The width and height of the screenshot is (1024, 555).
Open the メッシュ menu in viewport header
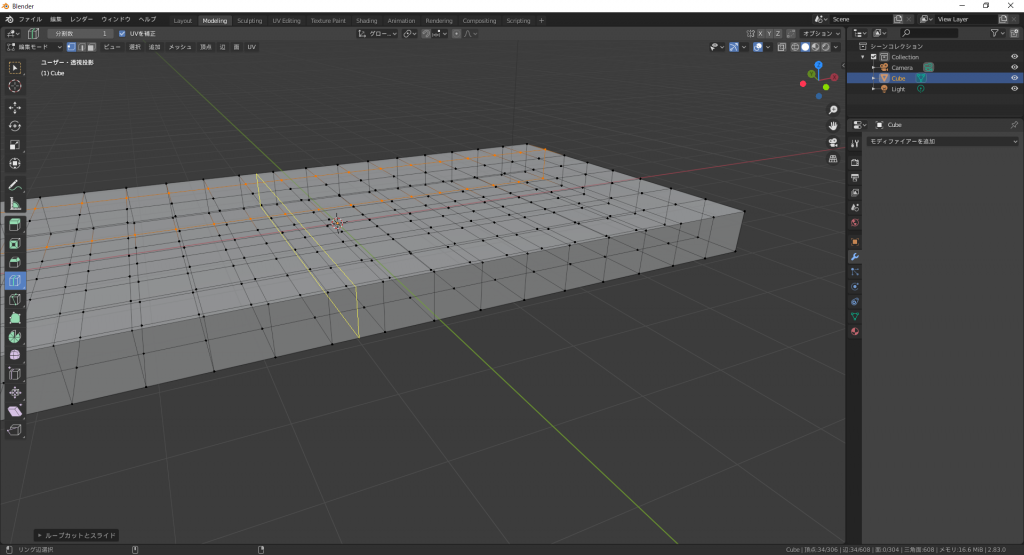click(180, 47)
